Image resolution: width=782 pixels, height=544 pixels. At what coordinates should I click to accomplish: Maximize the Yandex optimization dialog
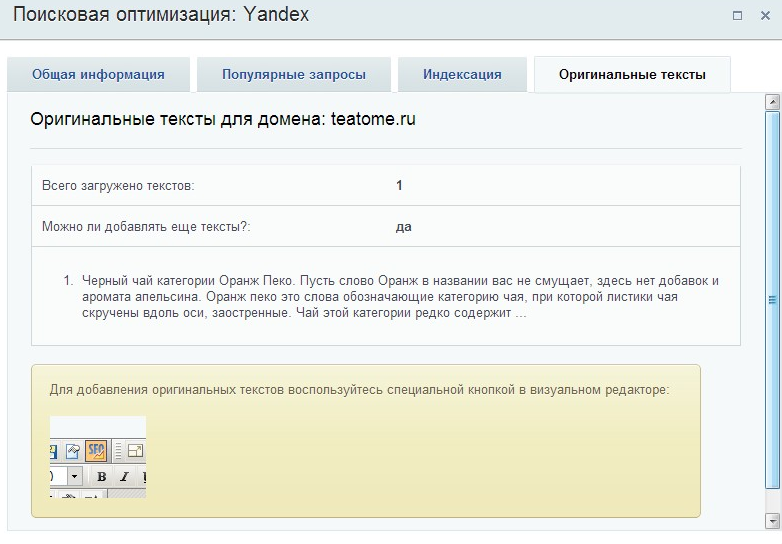click(x=737, y=15)
